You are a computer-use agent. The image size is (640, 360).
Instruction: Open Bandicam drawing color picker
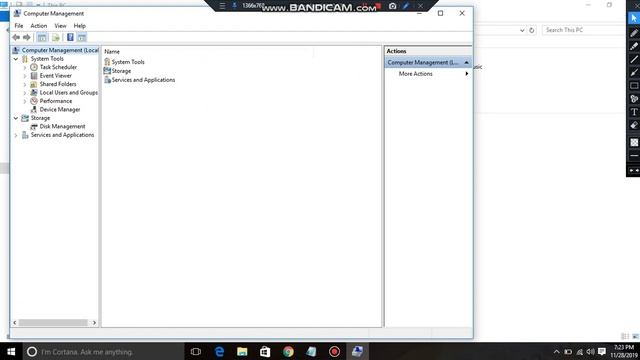click(x=634, y=142)
